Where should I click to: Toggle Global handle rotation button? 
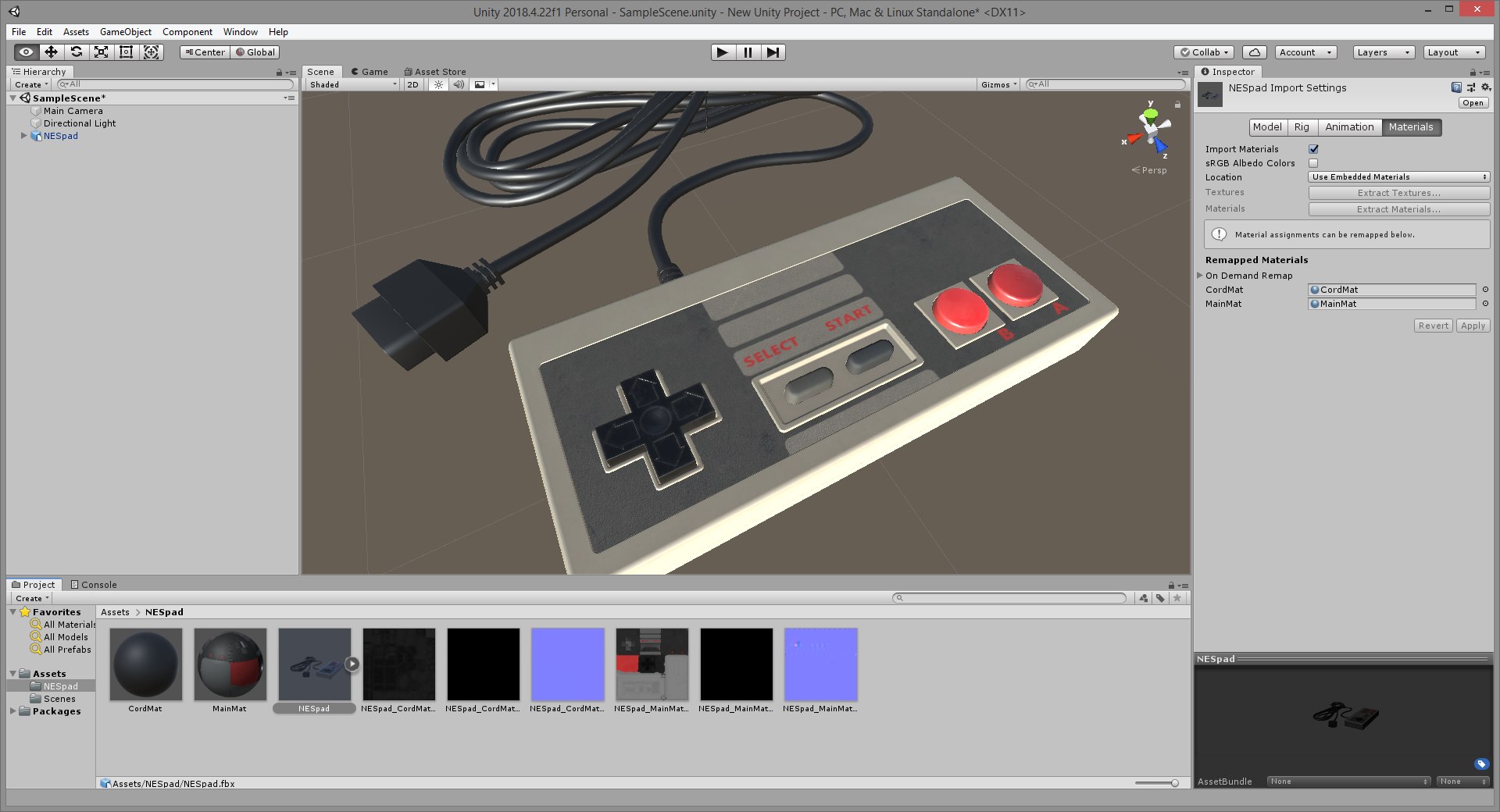coord(255,52)
